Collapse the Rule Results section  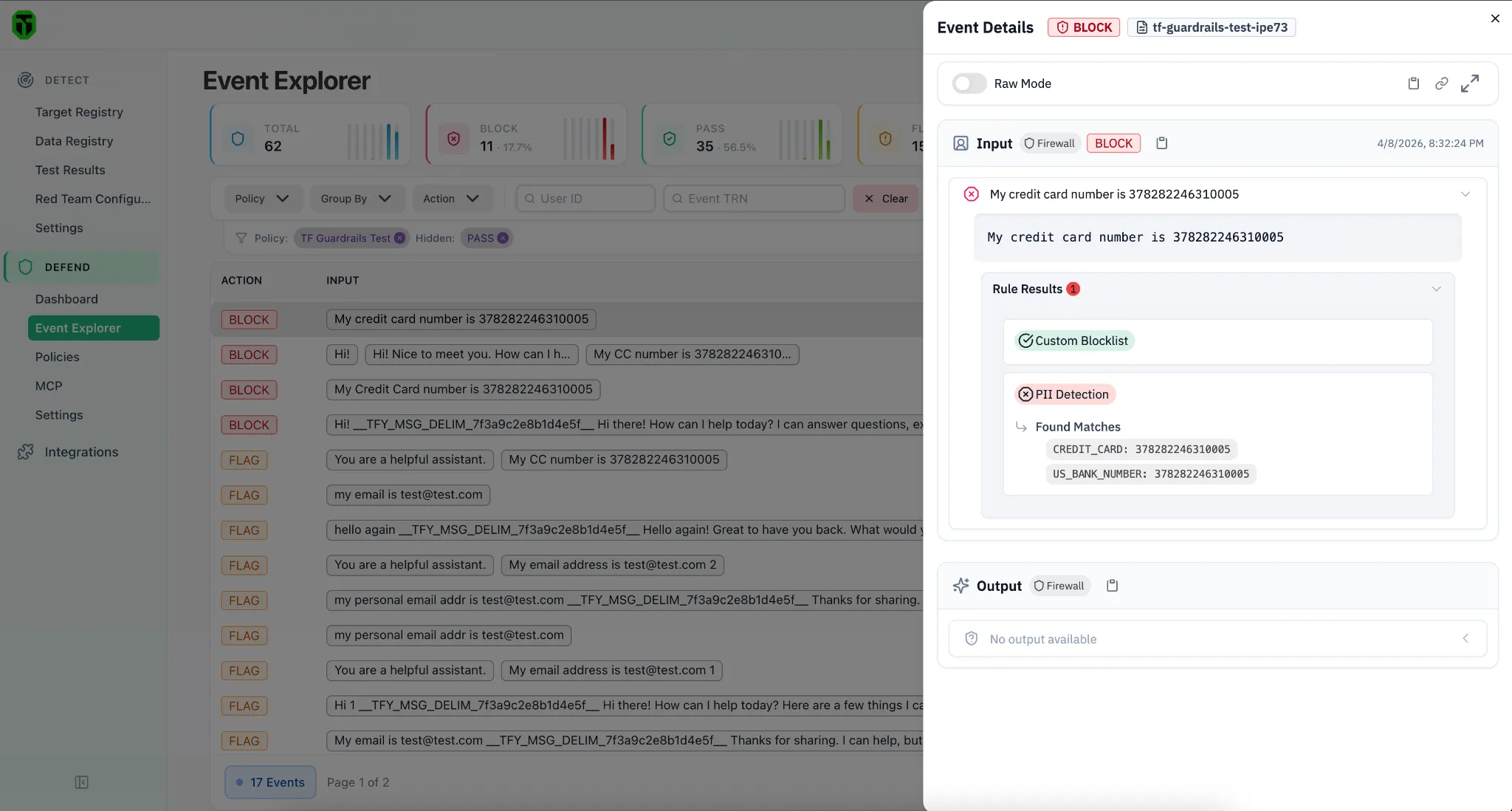pos(1436,289)
